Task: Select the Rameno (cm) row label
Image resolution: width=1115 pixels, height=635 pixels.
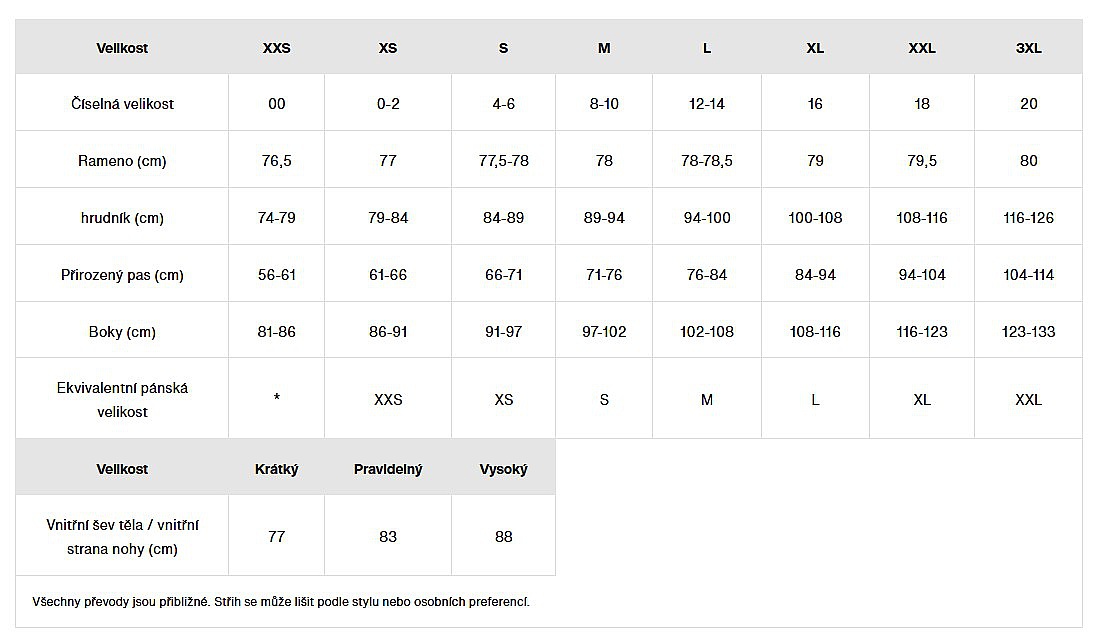Action: tap(122, 161)
